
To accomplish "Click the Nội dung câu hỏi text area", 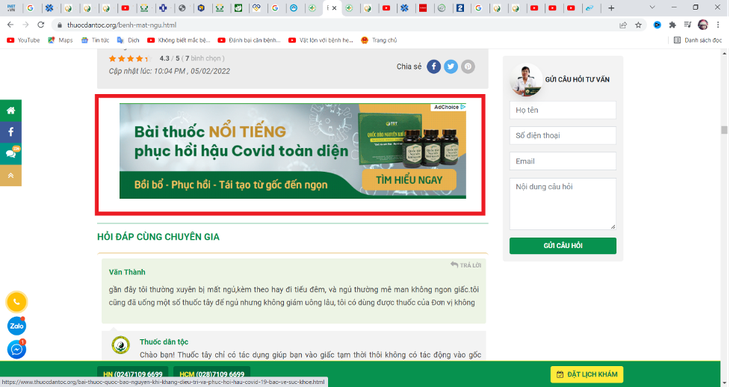I will pos(562,204).
